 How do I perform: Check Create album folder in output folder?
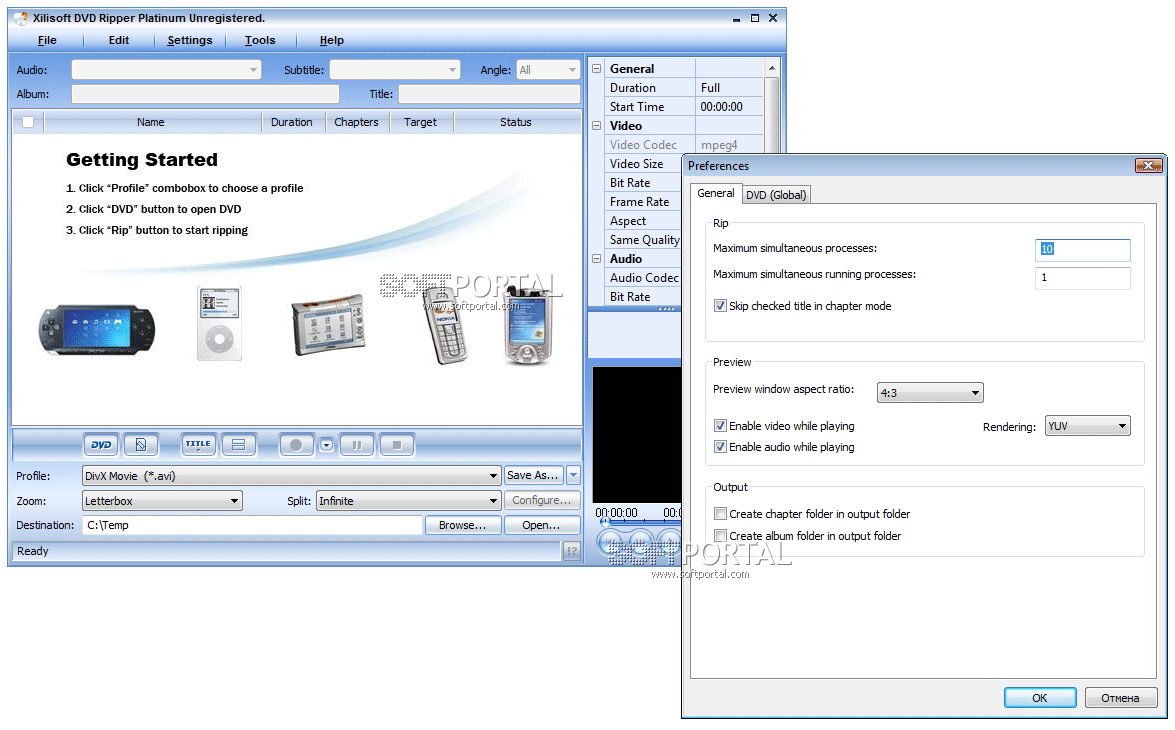click(x=720, y=536)
